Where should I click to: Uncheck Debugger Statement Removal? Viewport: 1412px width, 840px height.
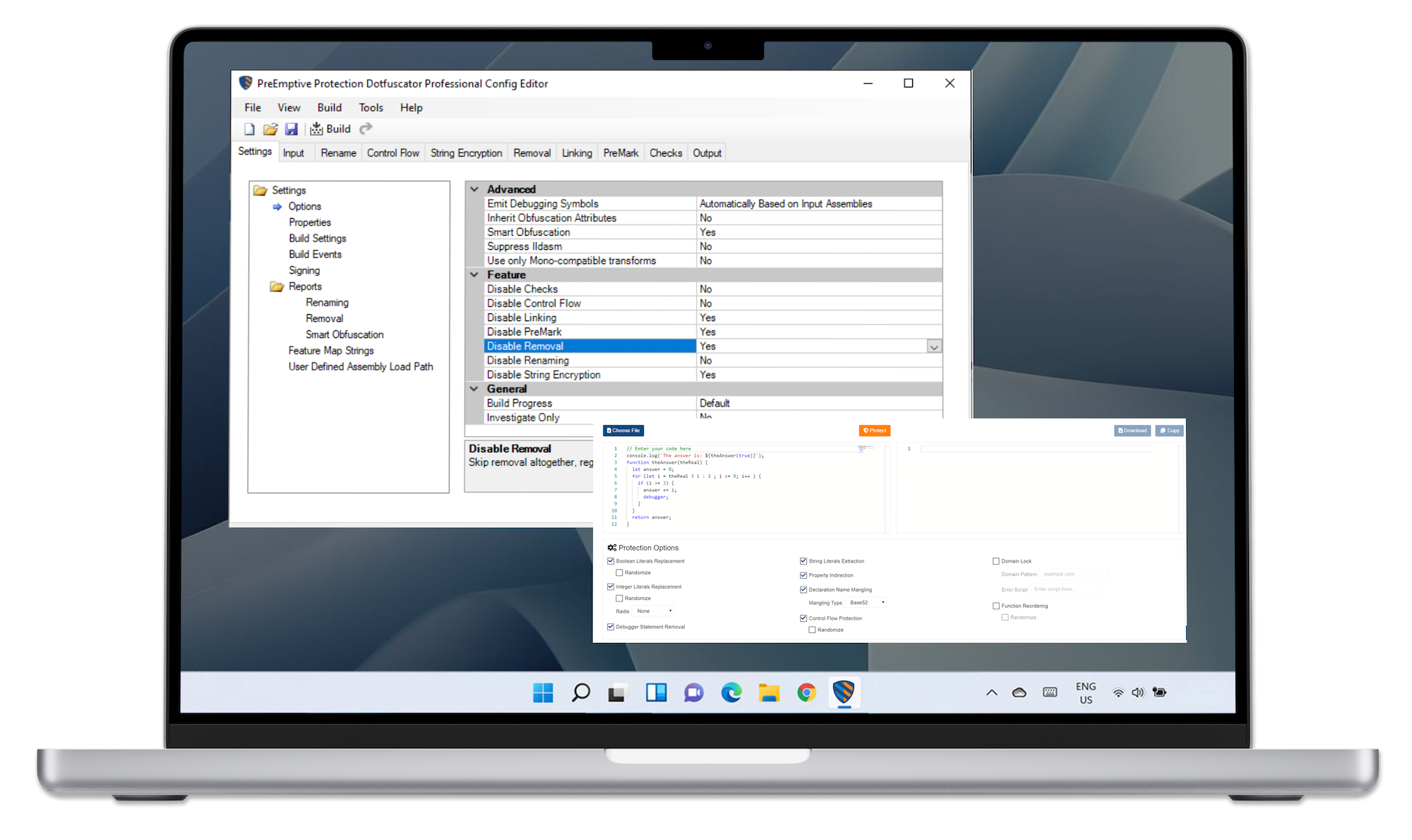(x=611, y=627)
